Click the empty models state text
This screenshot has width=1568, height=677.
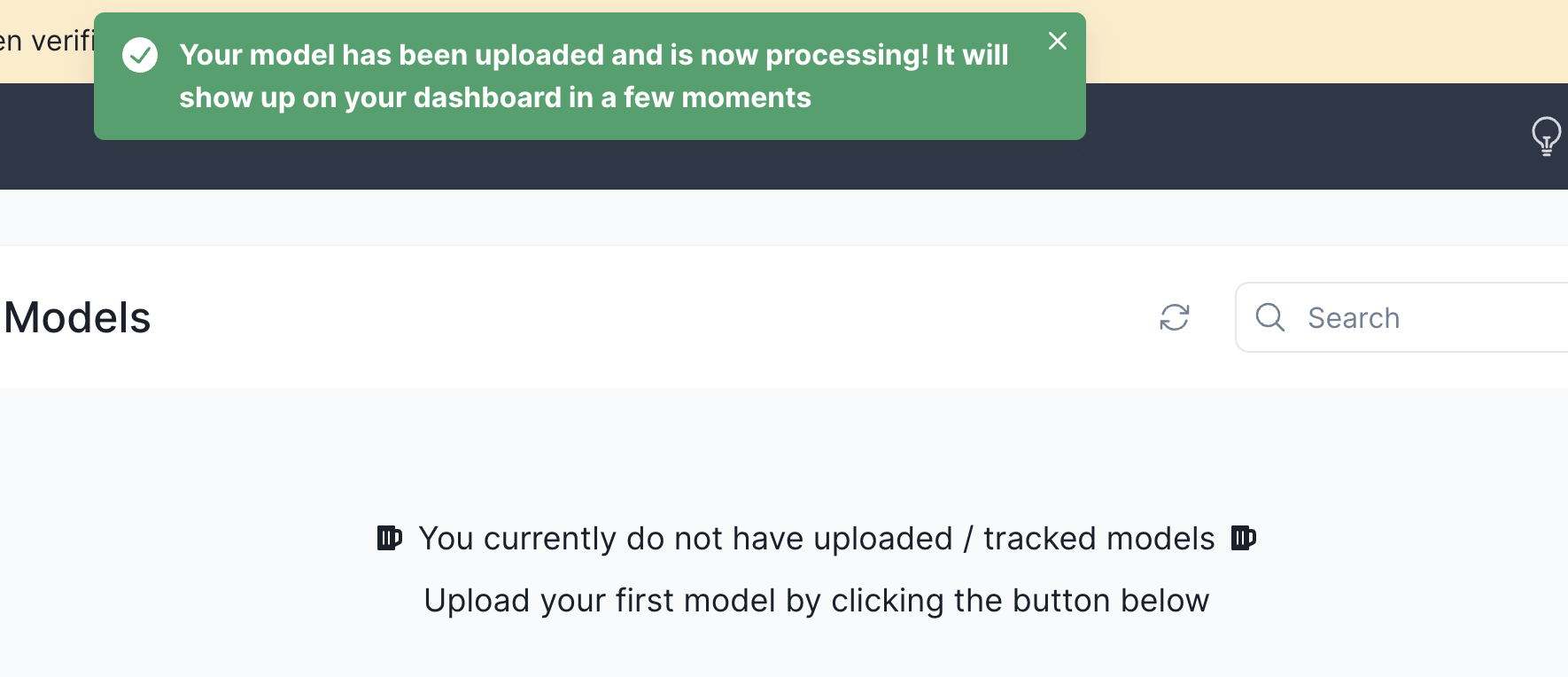click(x=817, y=537)
